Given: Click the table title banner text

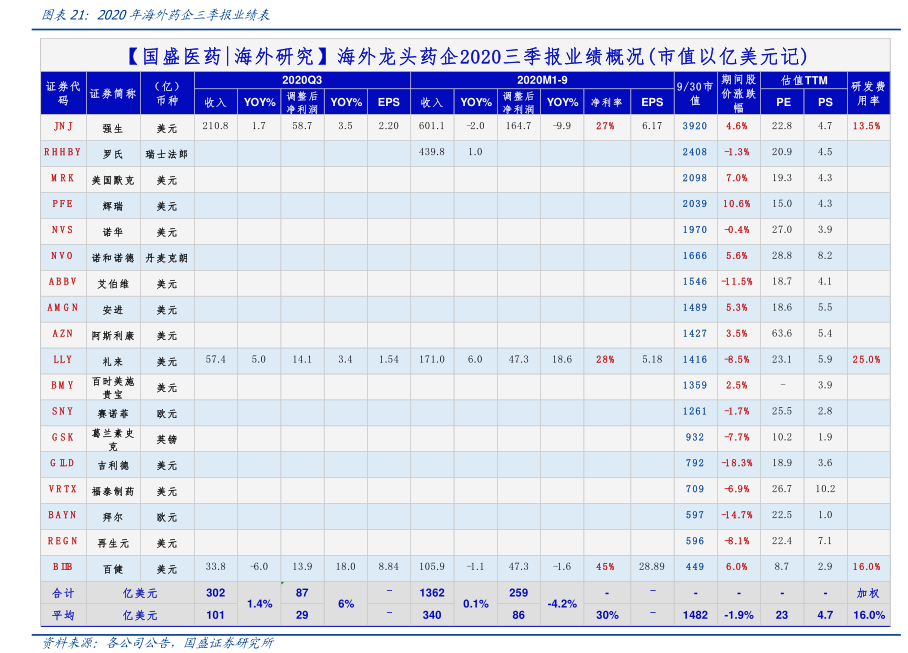Looking at the screenshot, I should point(466,56).
